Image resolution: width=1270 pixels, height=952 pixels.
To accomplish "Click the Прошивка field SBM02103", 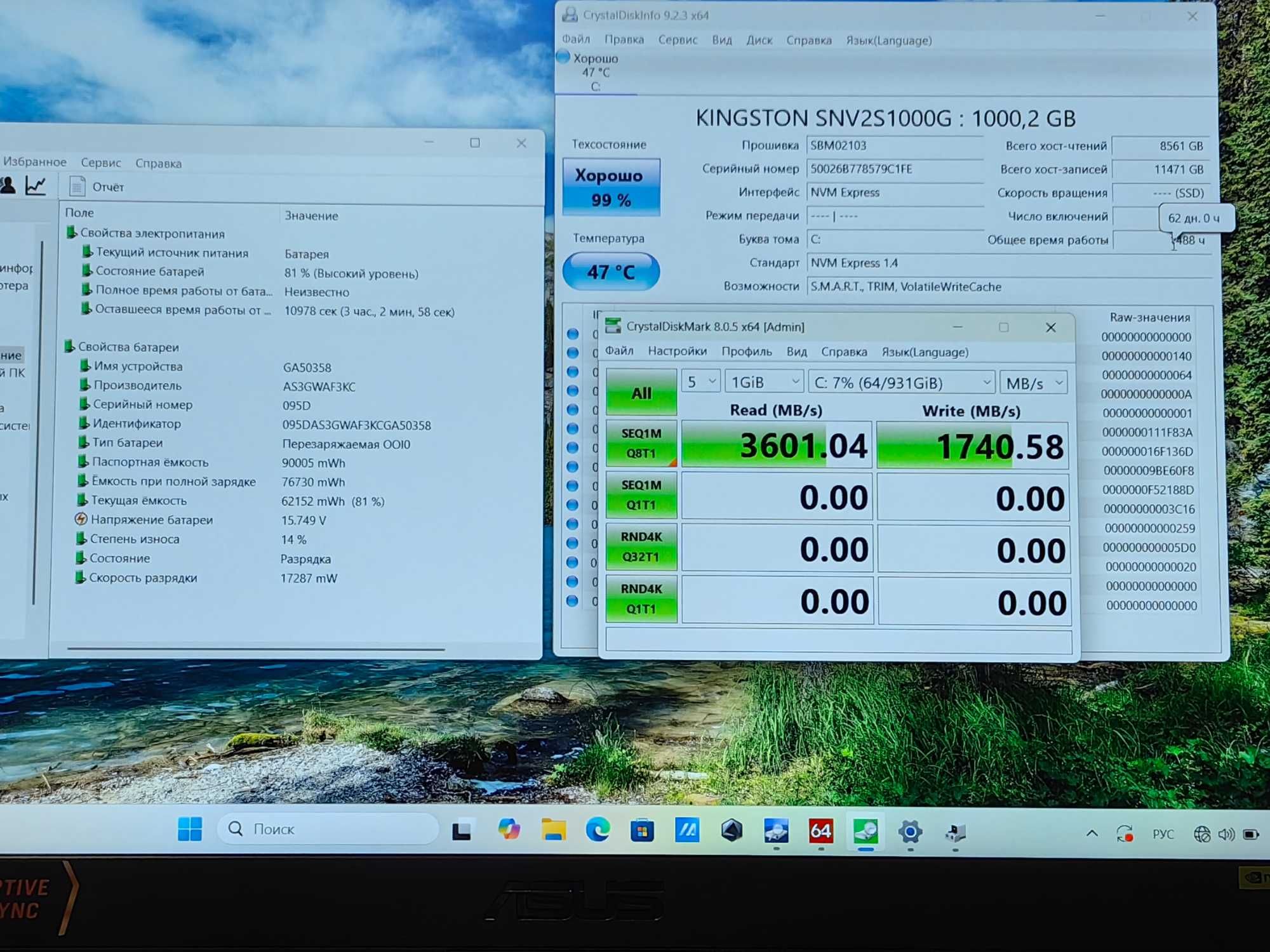I will [x=895, y=145].
